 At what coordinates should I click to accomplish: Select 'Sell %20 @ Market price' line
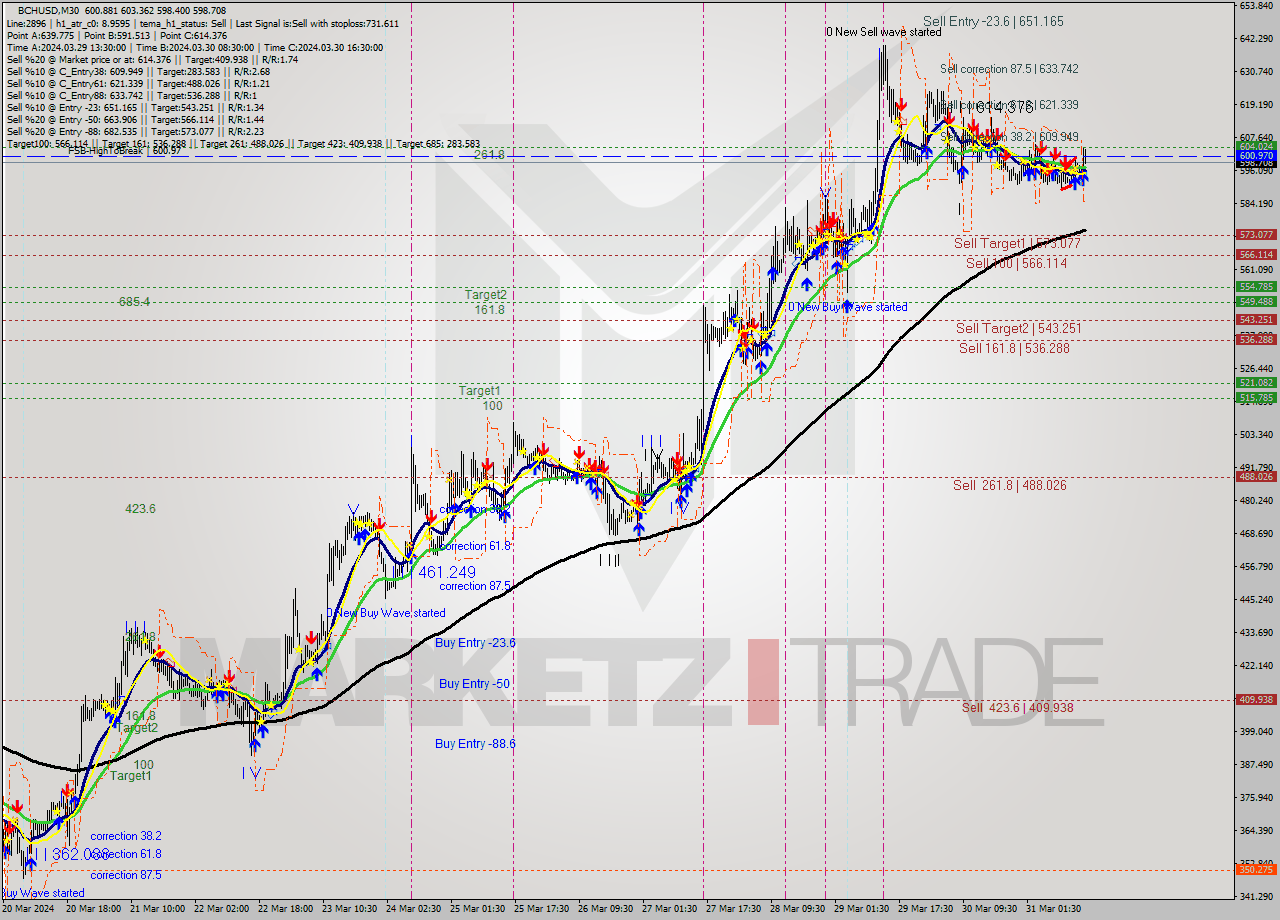click(152, 59)
